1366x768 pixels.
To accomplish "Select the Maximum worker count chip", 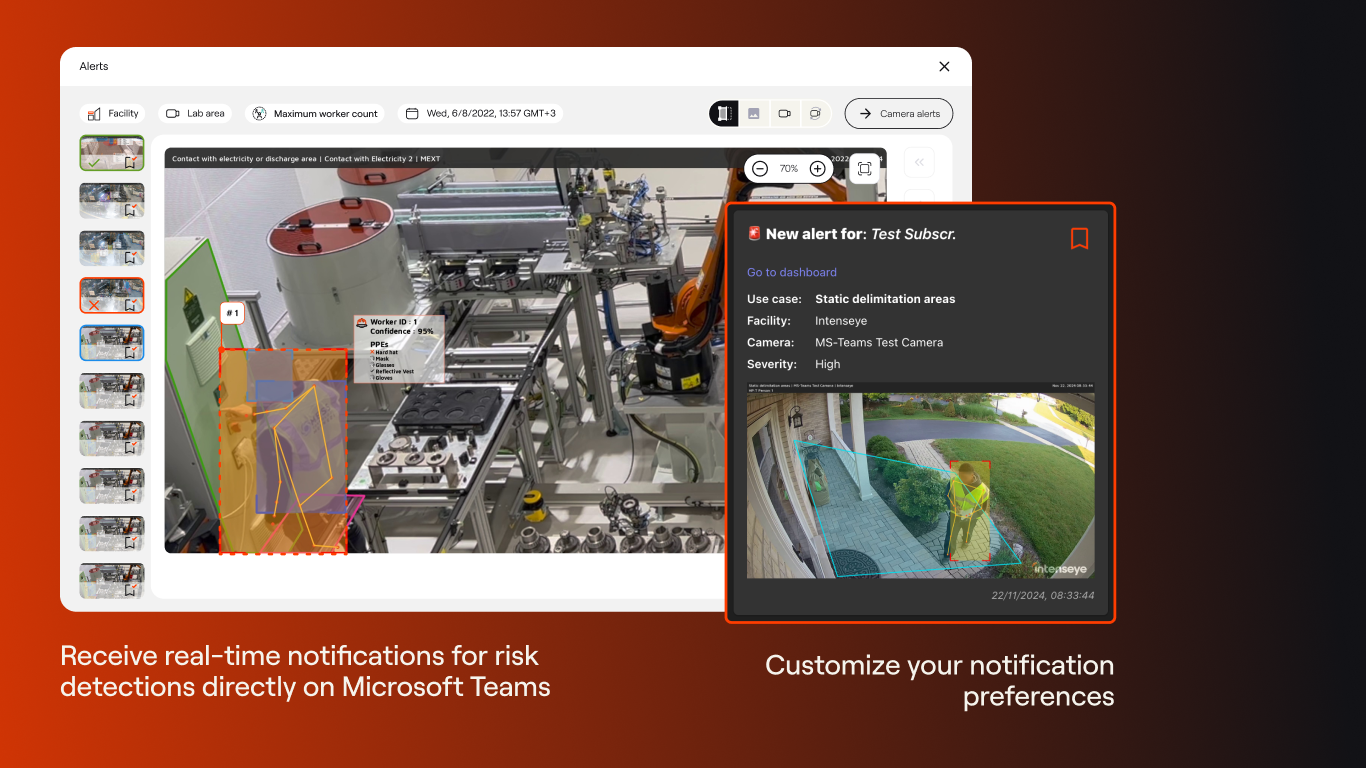I will [x=315, y=114].
